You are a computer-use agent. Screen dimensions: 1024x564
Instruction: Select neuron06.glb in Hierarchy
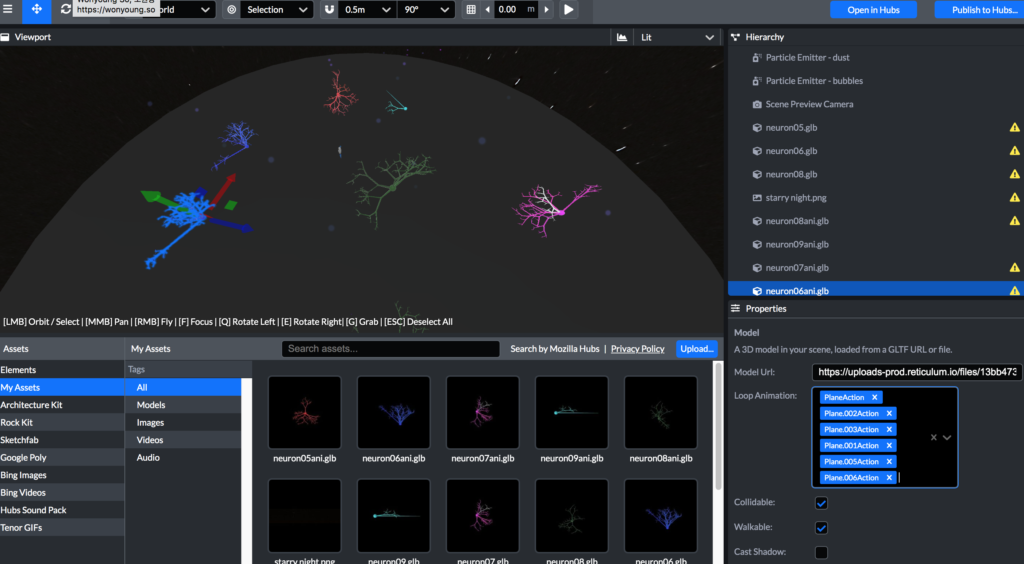[x=876, y=151]
